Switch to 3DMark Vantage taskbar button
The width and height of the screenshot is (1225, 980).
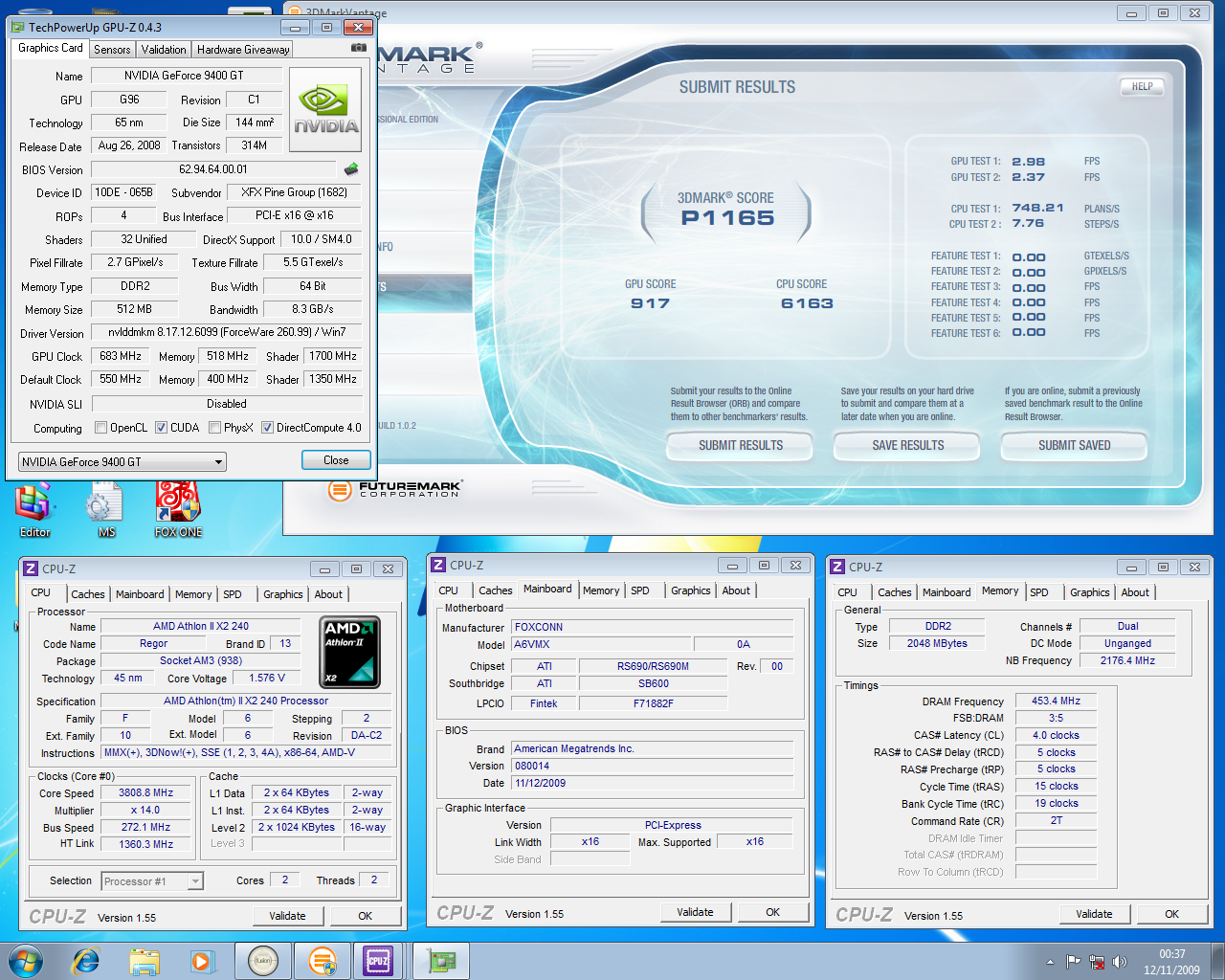pyautogui.click(x=323, y=960)
